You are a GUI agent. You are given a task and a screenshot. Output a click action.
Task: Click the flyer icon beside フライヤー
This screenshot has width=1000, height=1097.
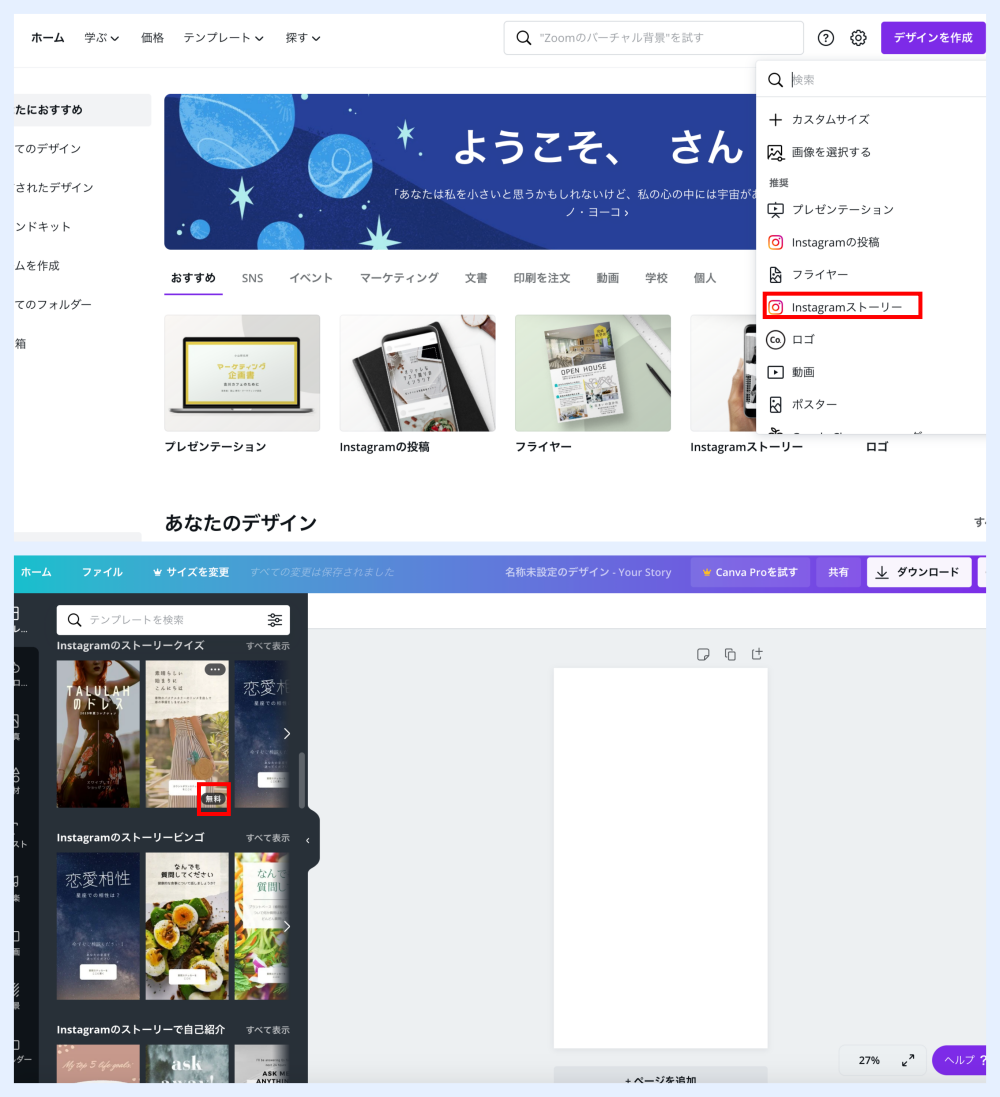click(x=775, y=275)
